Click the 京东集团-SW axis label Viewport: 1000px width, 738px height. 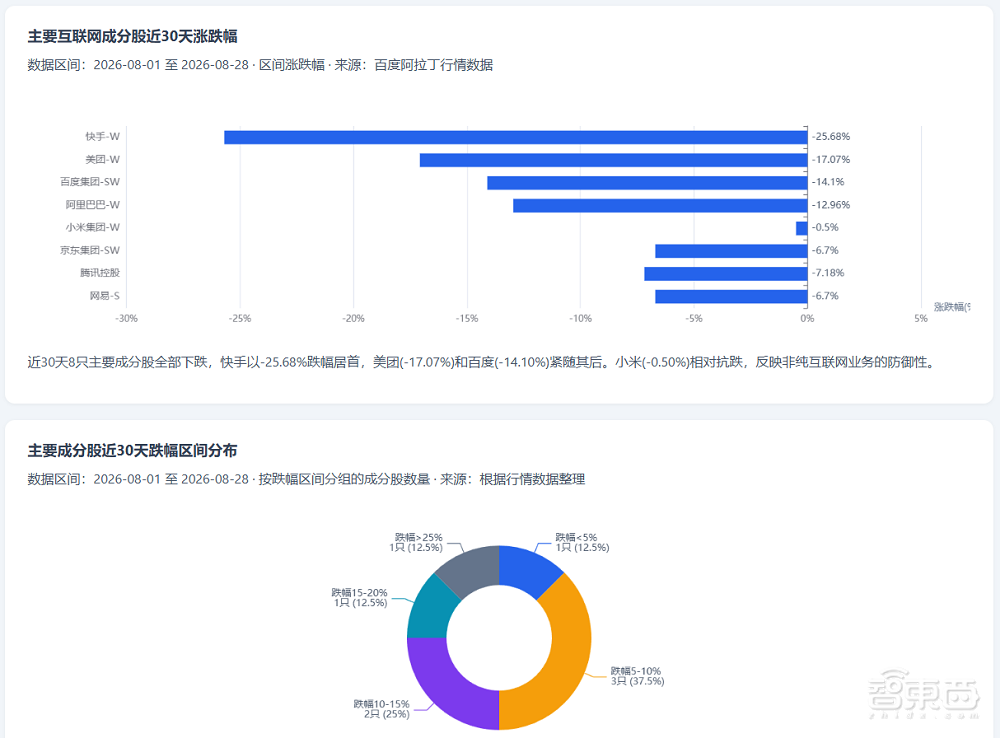point(90,250)
